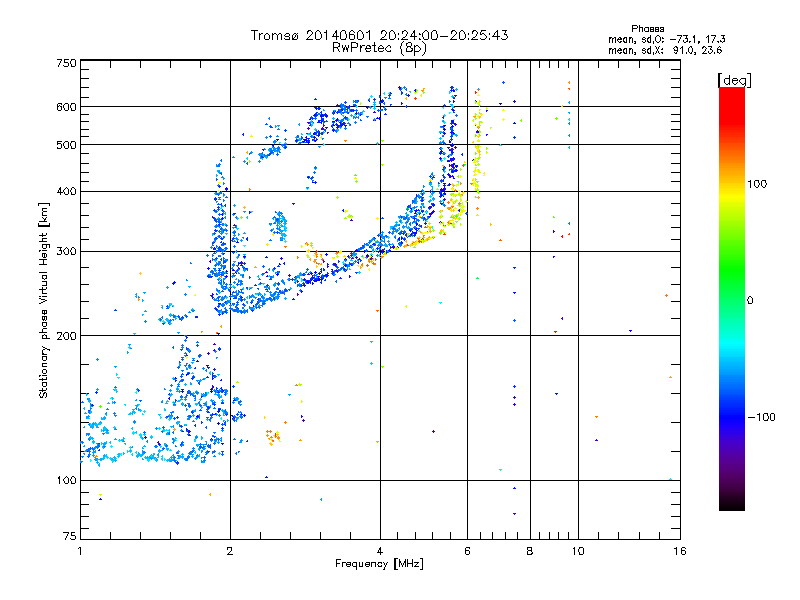This screenshot has height=600, width=800.
Task: Click the x-axis tick label '10'
Action: 578,551
